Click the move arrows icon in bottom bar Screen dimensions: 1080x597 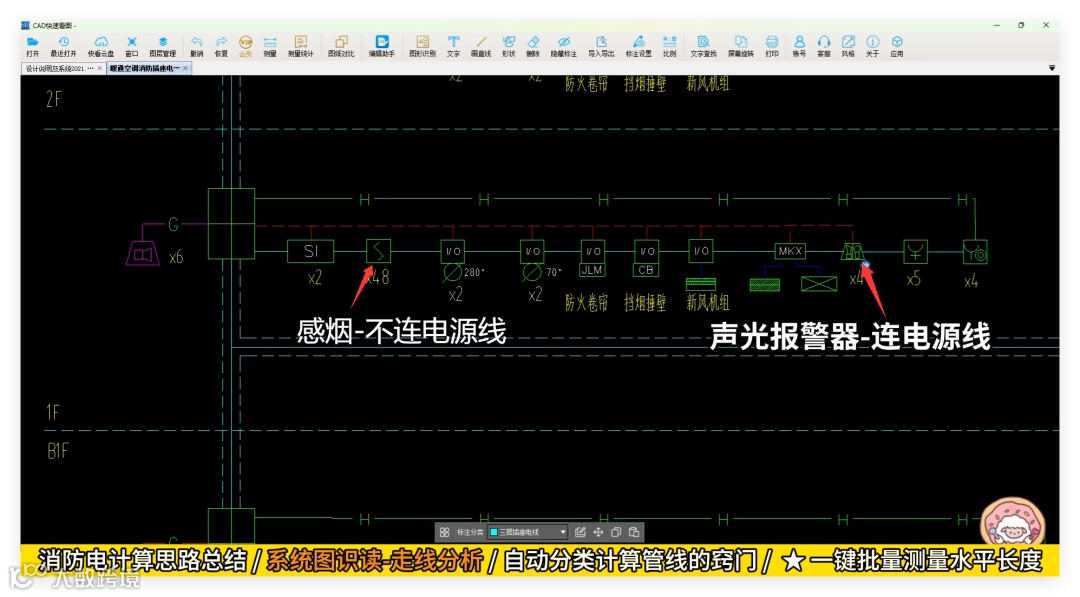[598, 532]
